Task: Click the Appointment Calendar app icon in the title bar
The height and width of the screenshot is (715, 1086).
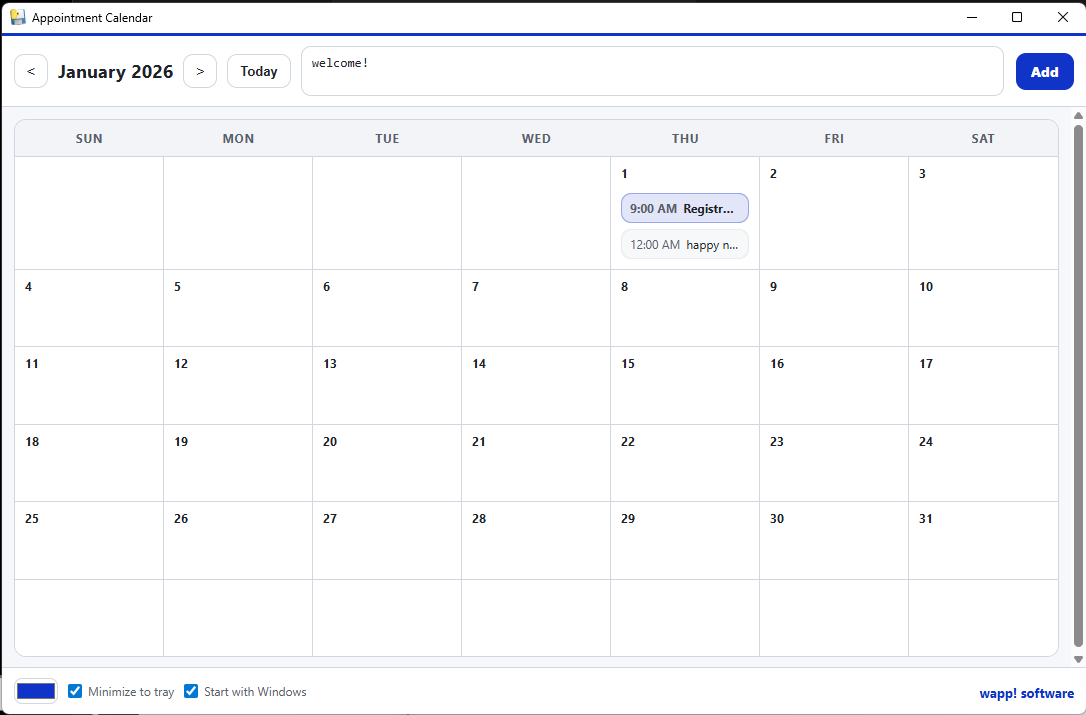Action: point(18,17)
